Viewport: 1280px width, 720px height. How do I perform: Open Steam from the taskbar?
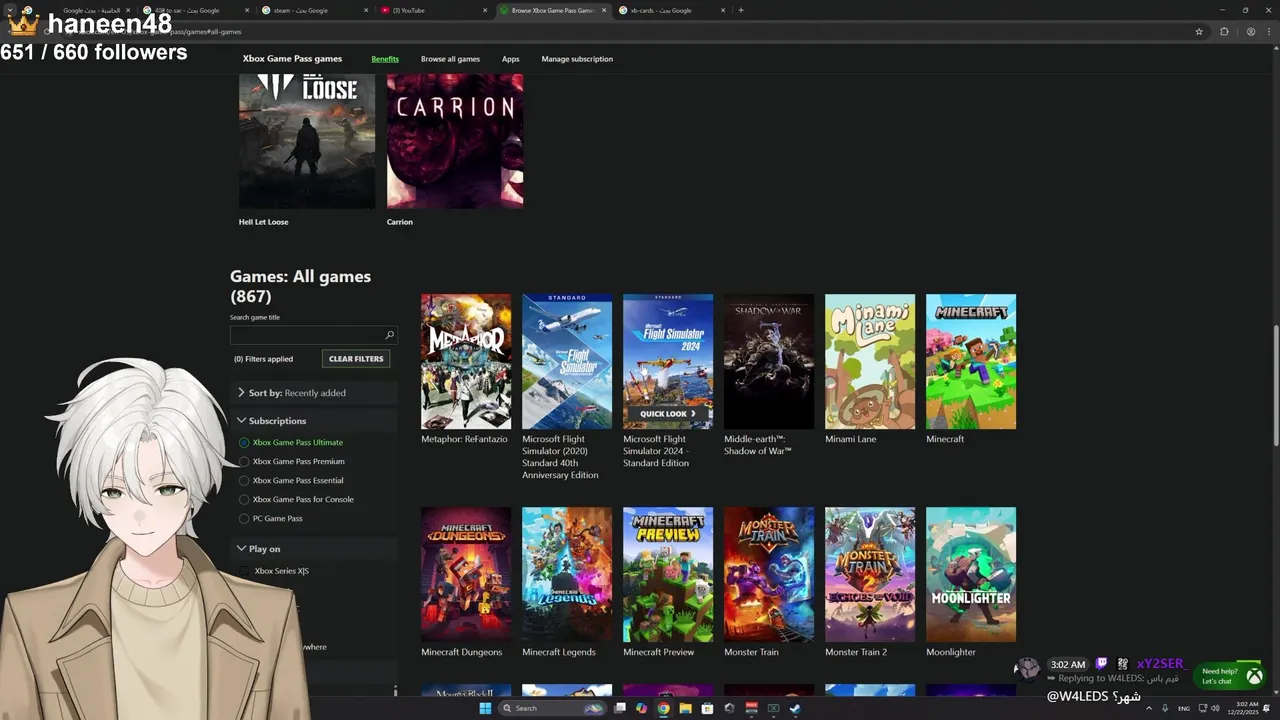click(x=795, y=708)
